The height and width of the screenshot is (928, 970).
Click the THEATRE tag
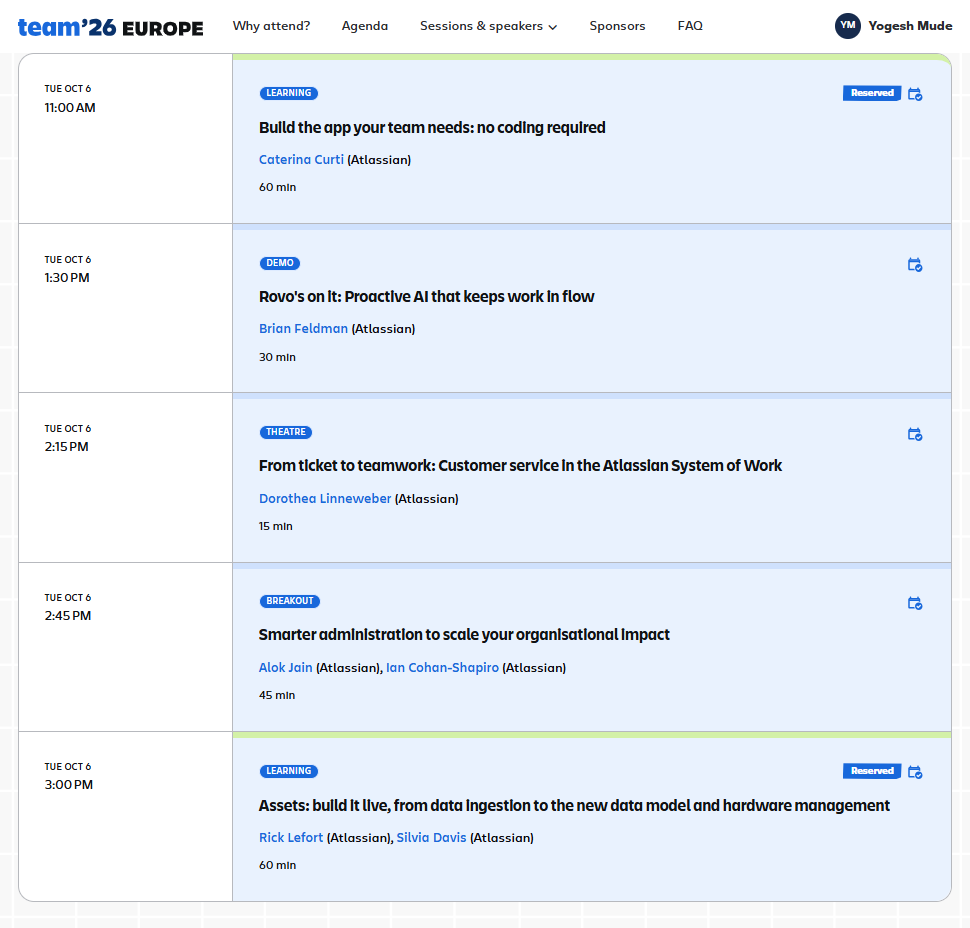click(286, 432)
